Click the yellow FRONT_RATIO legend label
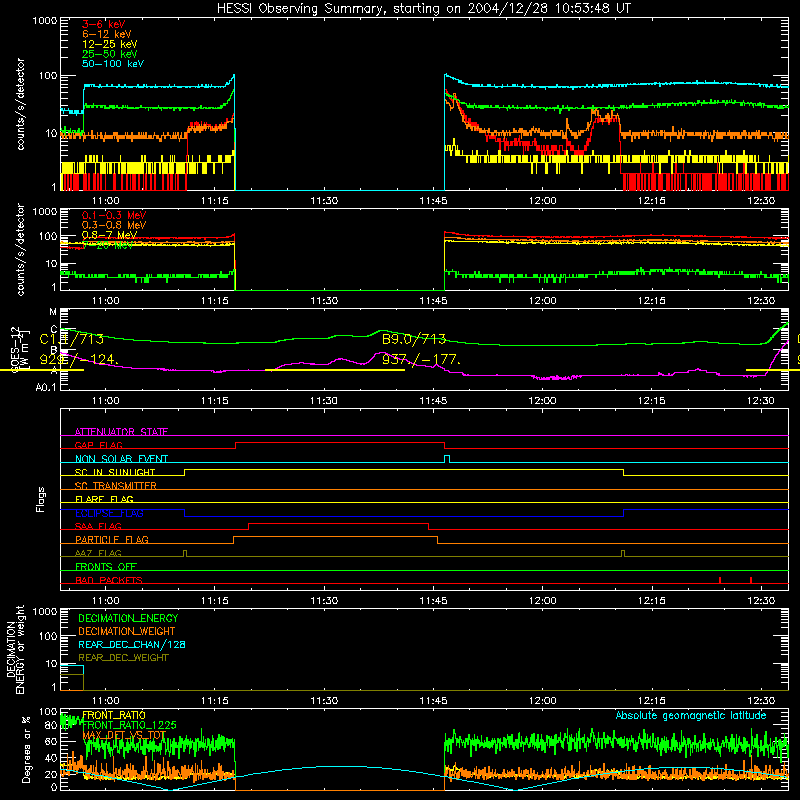Image resolution: width=800 pixels, height=800 pixels. (x=114, y=715)
